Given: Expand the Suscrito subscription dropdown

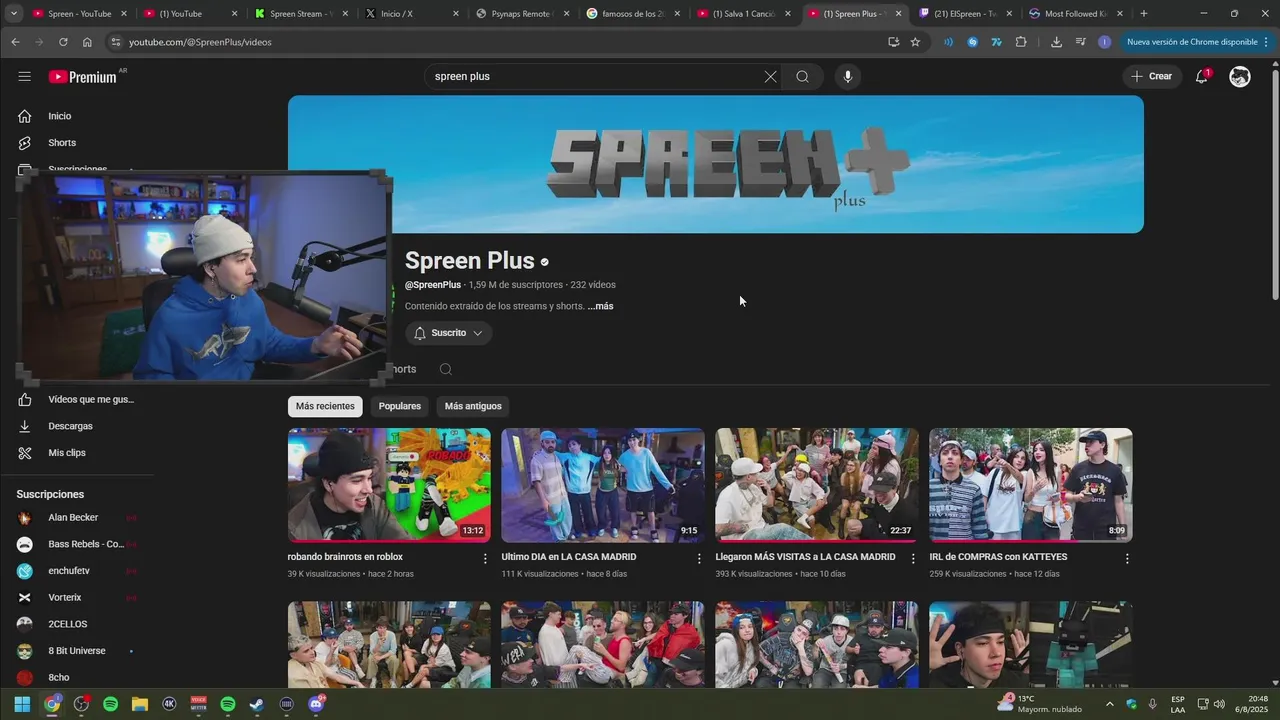Looking at the screenshot, I should tap(448, 333).
